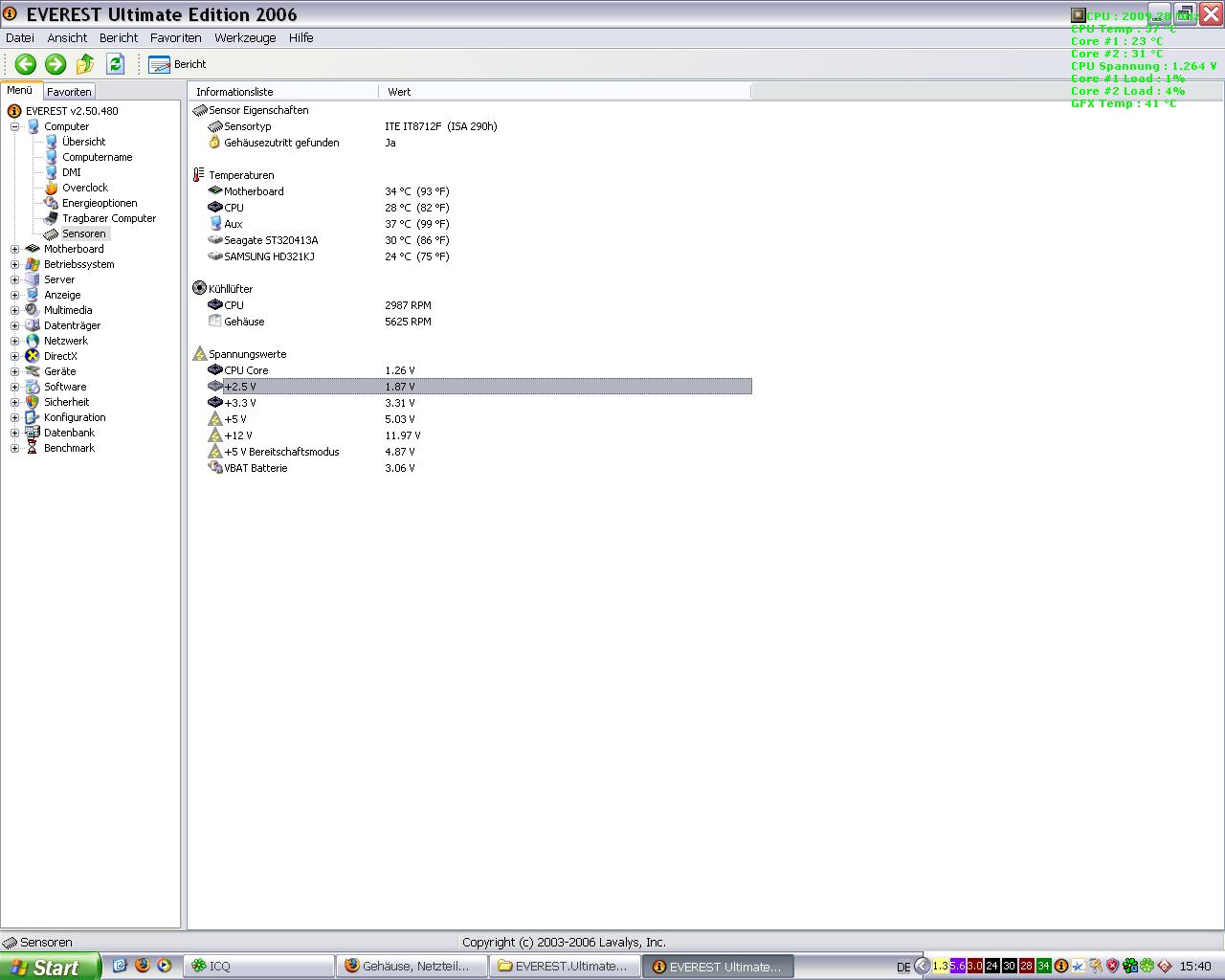Select Übersicht in the Computer tree
1225x980 pixels.
click(x=84, y=142)
